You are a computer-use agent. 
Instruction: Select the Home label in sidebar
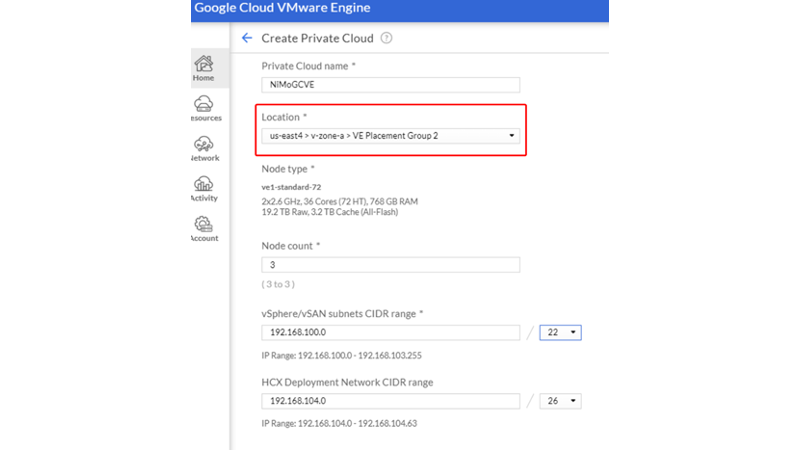[204, 78]
